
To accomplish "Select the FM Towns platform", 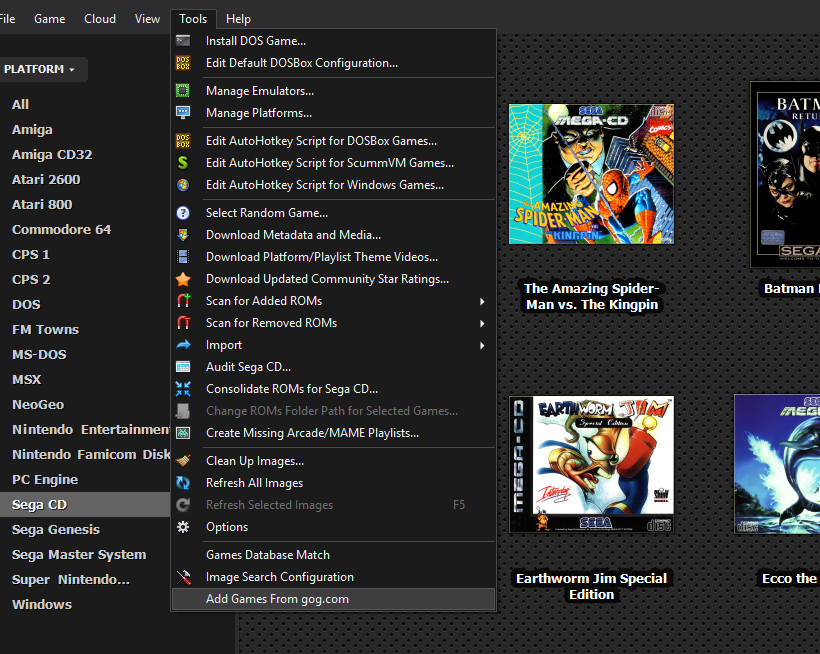I will [x=45, y=330].
